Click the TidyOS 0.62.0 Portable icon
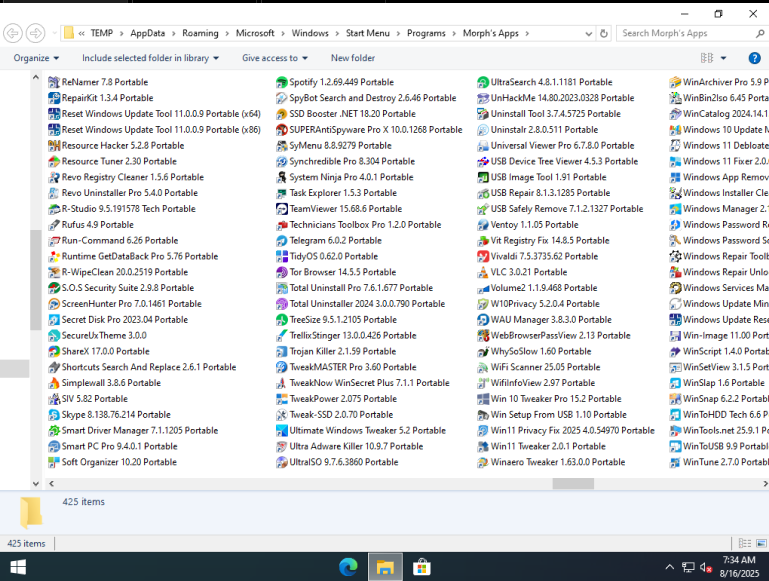Image resolution: width=769 pixels, height=581 pixels. pyautogui.click(x=282, y=256)
